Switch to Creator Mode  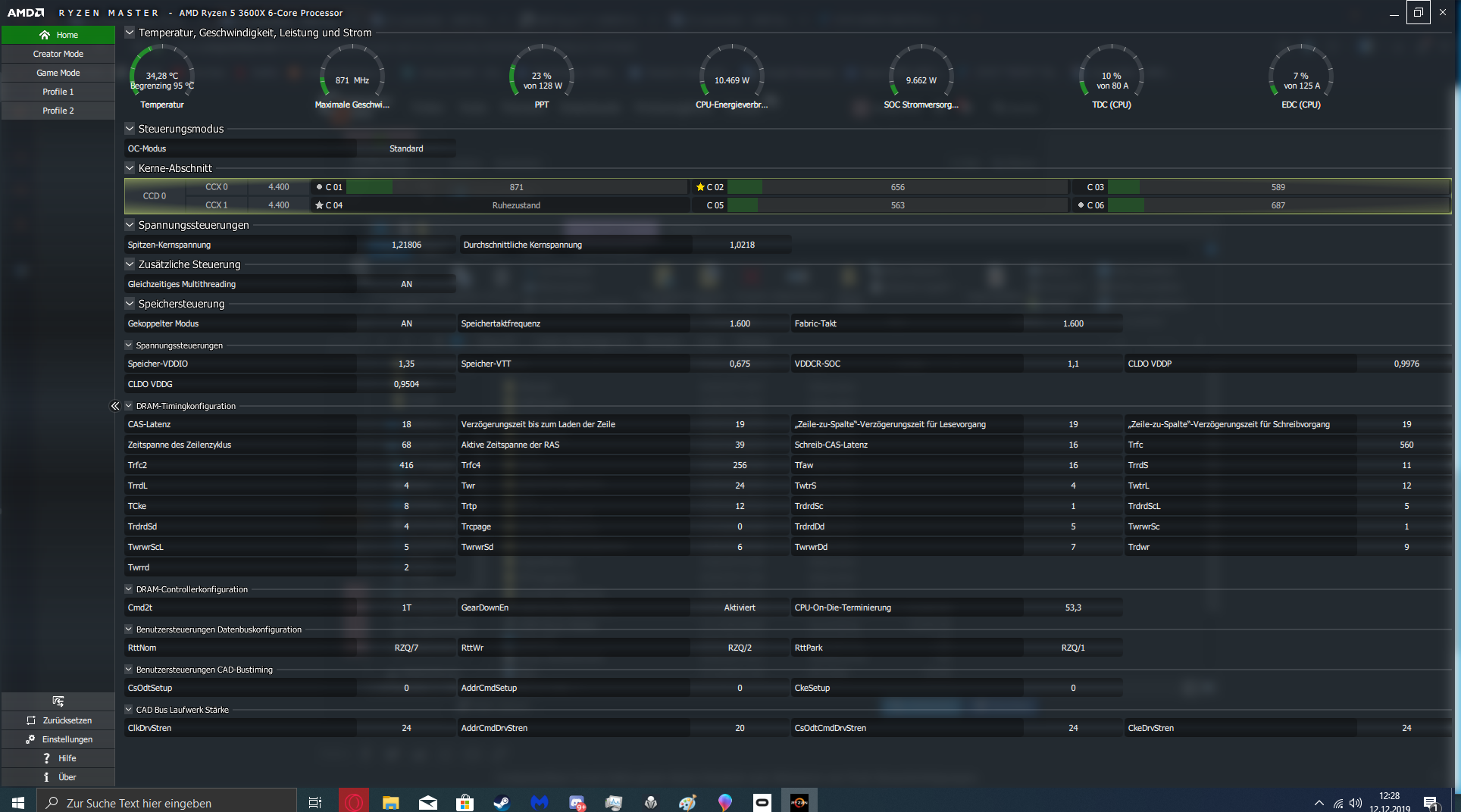pyautogui.click(x=58, y=54)
